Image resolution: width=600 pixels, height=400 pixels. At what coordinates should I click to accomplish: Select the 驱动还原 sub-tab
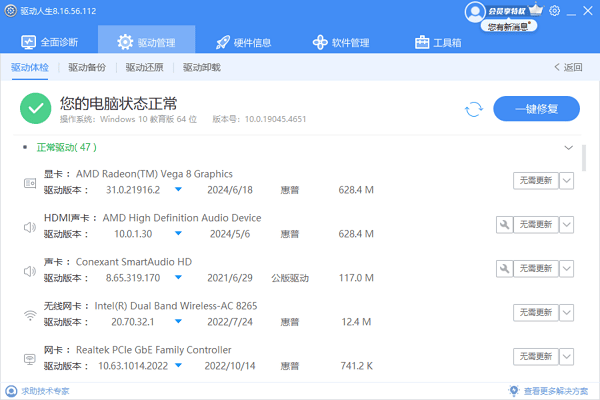point(145,67)
